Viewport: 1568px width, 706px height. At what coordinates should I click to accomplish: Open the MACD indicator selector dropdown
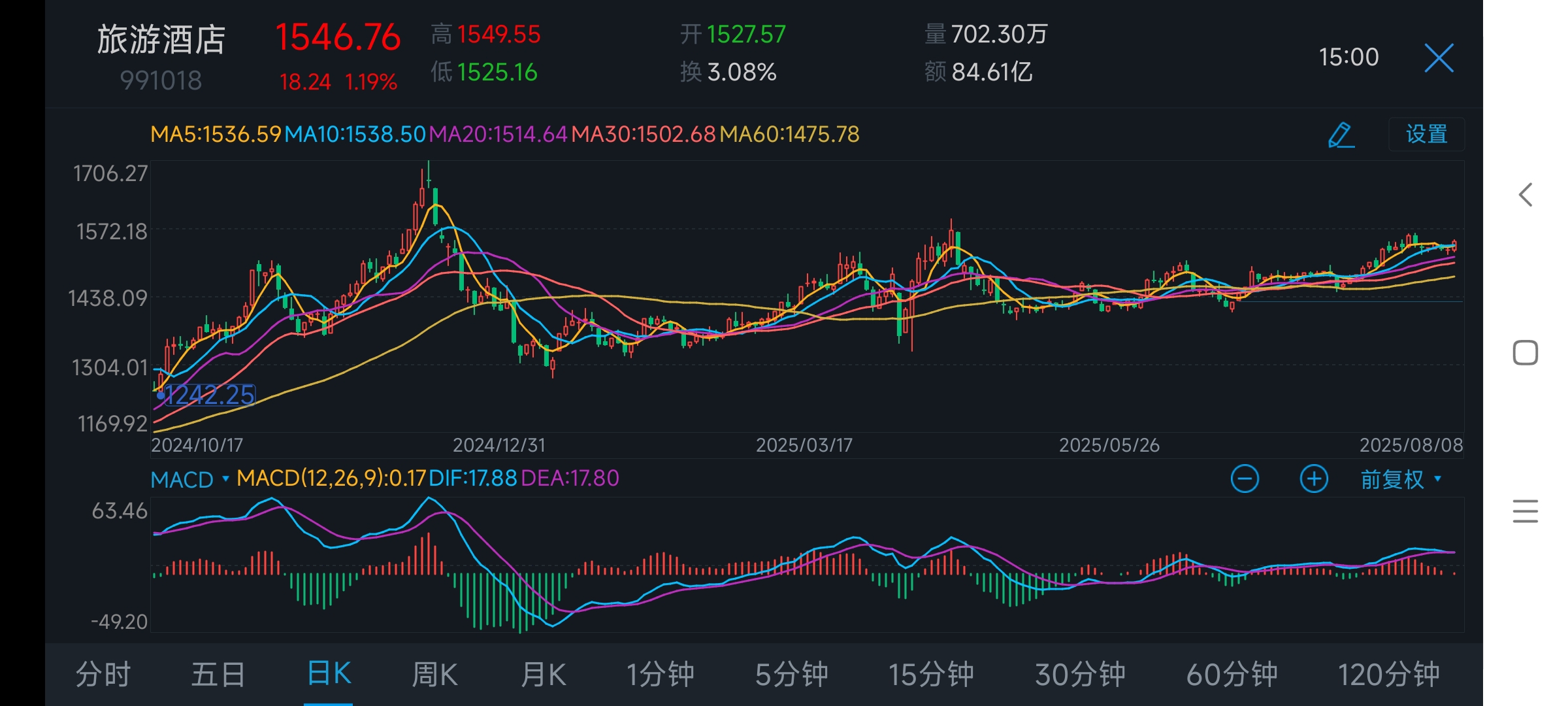189,479
